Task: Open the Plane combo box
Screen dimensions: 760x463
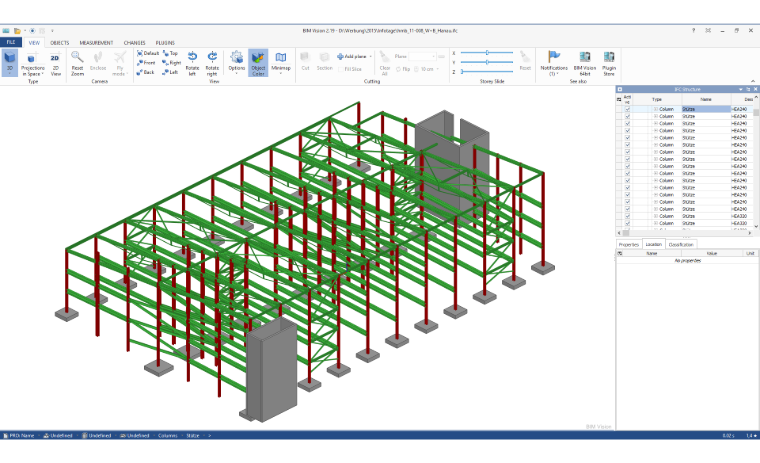Action: (x=422, y=56)
